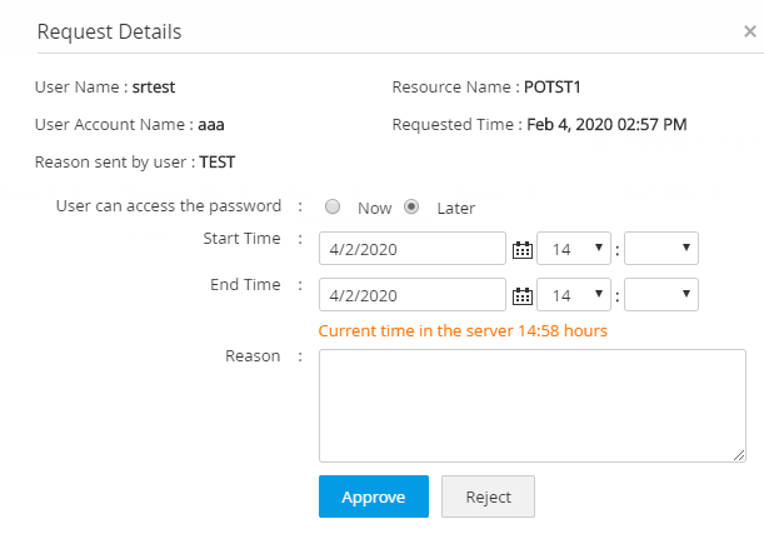The width and height of the screenshot is (764, 539).
Task: Focus the Start Time date field
Action: click(x=412, y=249)
